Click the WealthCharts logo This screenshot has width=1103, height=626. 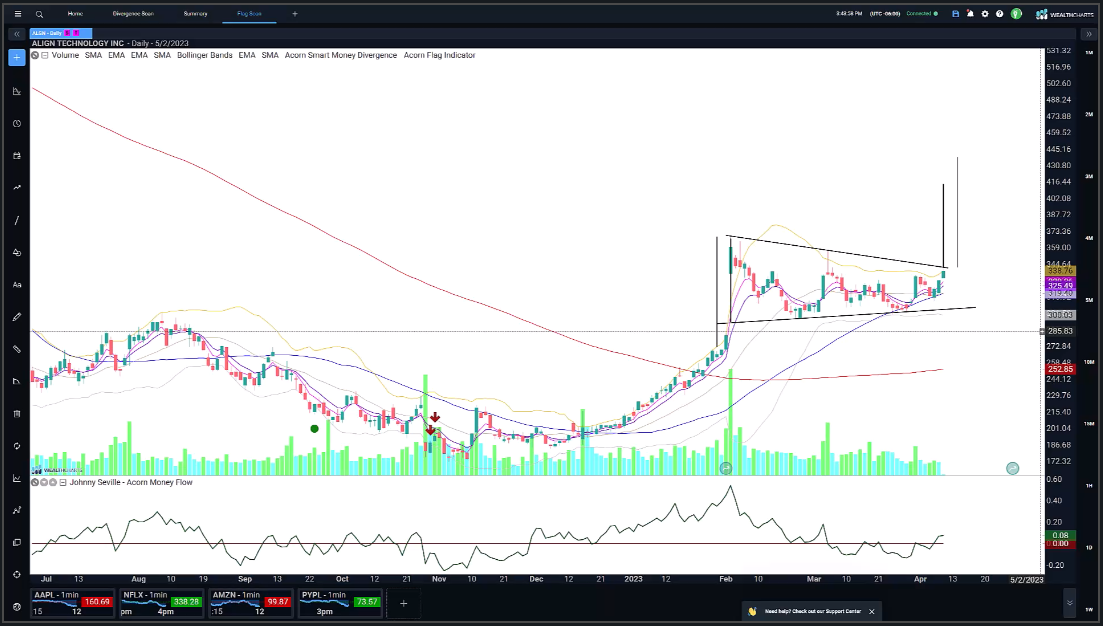(x=1064, y=14)
